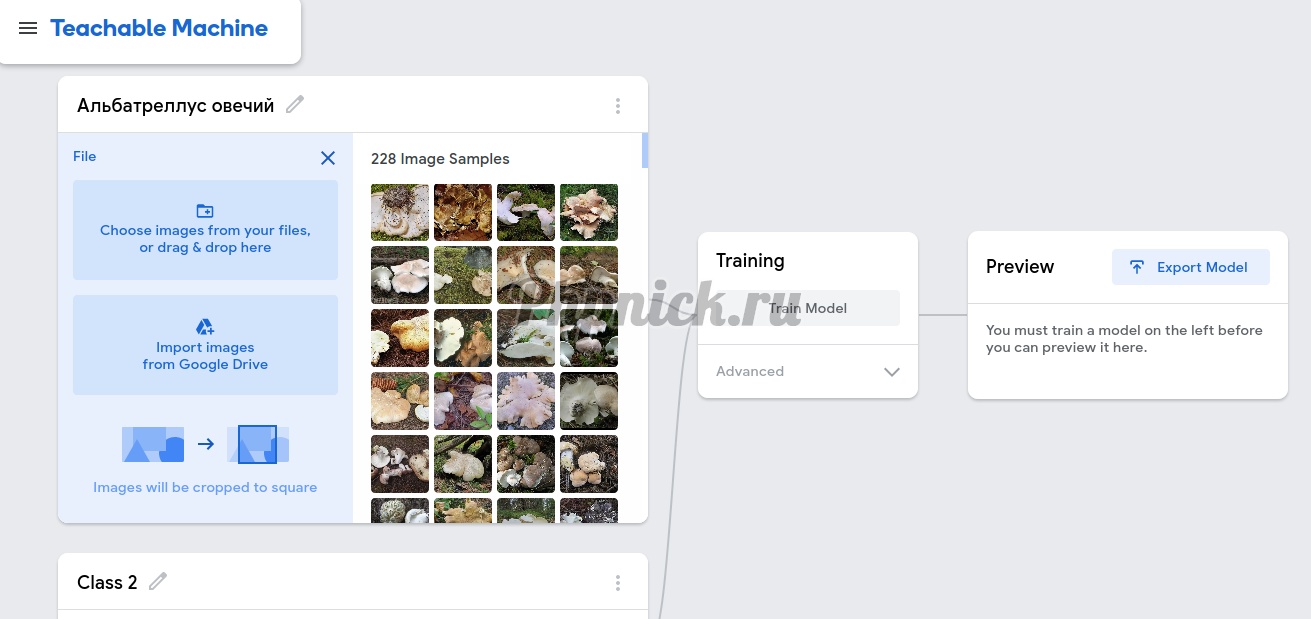This screenshot has width=1311, height=619.
Task: Close the File upload panel
Action: coord(327,158)
